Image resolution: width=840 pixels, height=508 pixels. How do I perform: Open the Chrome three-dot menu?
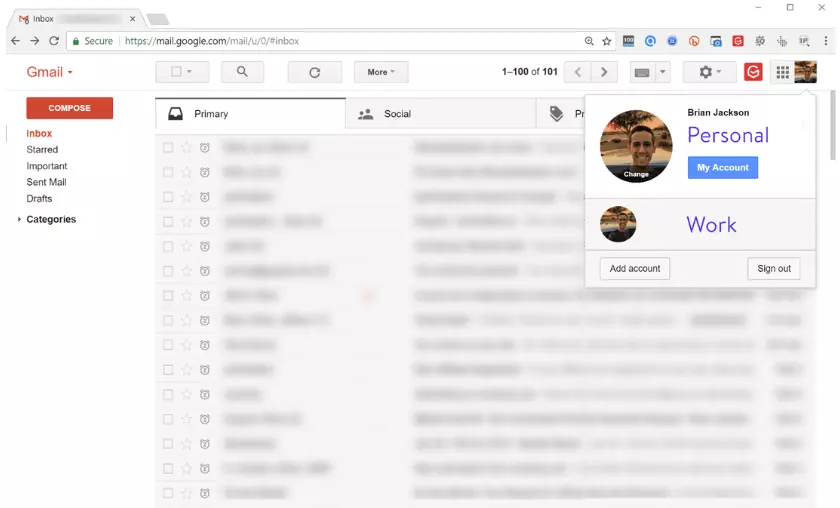[826, 41]
